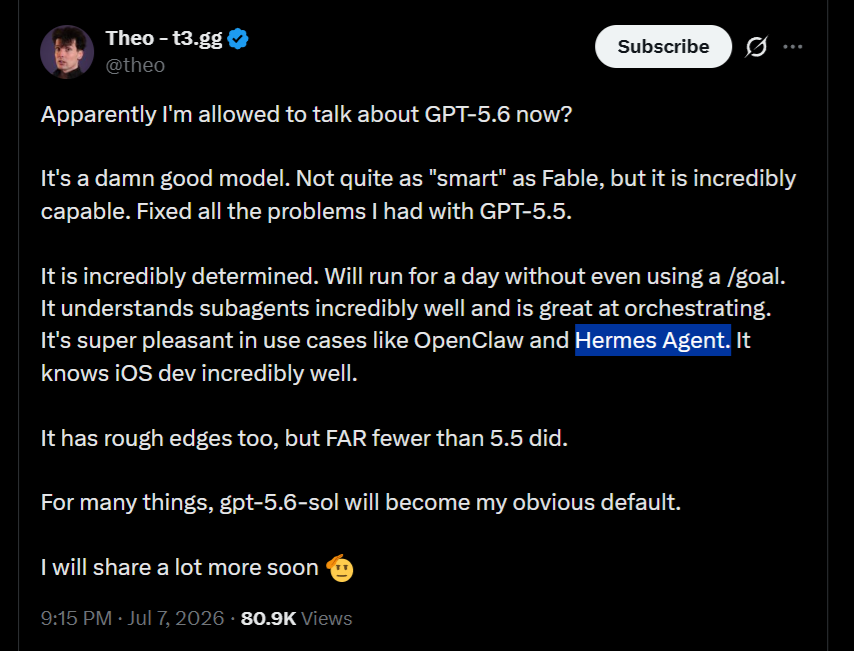Click the capitalized word FAR
This screenshot has width=854, height=651.
(x=346, y=438)
